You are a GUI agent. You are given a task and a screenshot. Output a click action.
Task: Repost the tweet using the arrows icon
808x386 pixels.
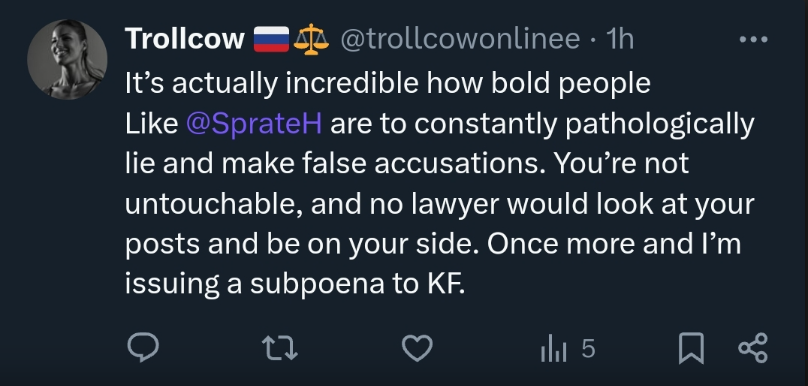[x=280, y=348]
